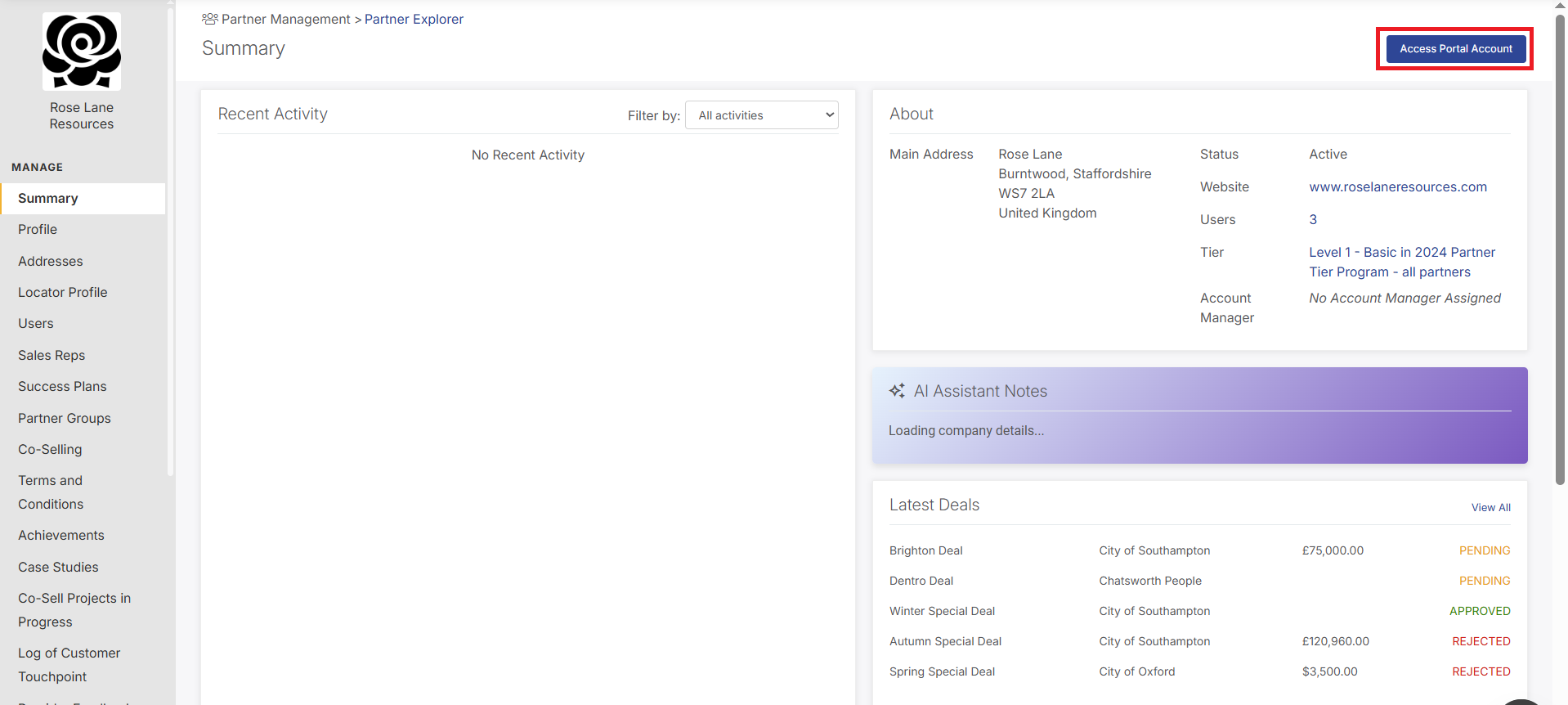Open the All activities filter dropdown
Image resolution: width=1568 pixels, height=705 pixels.
(761, 115)
